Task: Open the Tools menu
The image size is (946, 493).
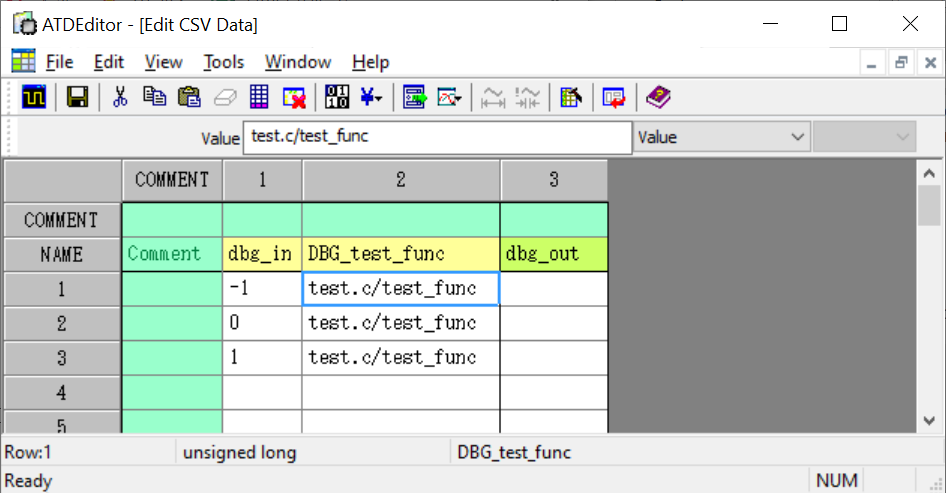Action: tap(223, 62)
